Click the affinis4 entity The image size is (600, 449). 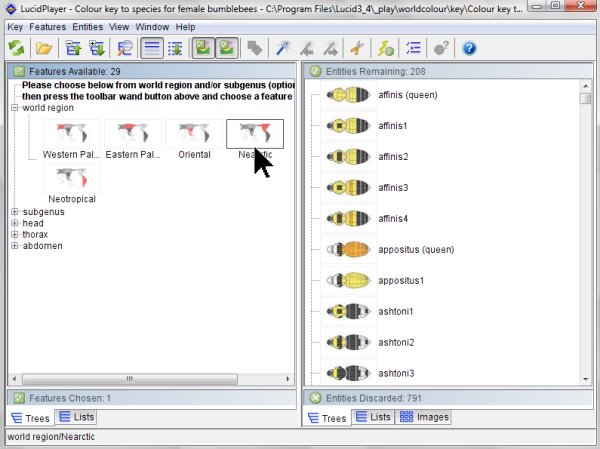393,219
